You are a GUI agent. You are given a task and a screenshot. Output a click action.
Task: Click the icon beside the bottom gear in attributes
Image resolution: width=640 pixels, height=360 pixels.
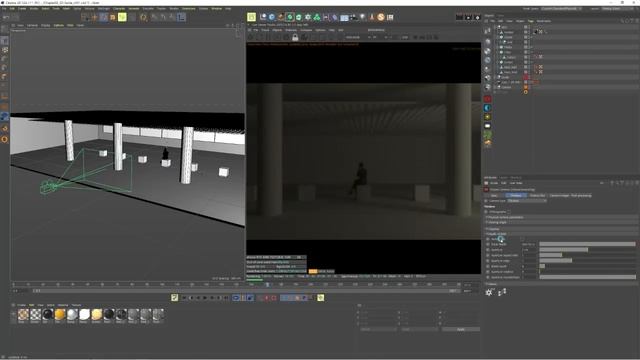point(502,292)
